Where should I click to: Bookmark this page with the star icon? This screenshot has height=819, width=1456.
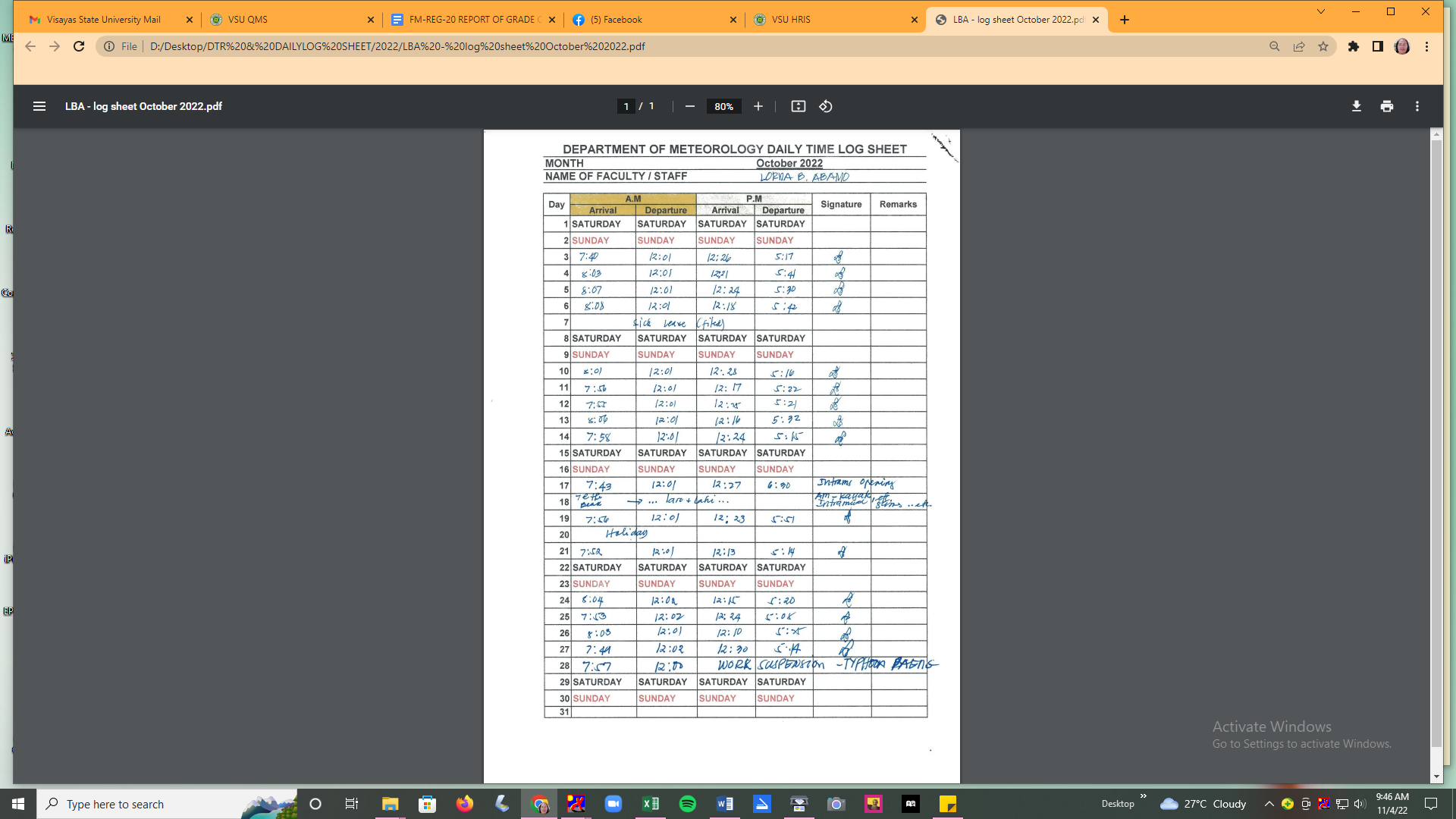click(x=1323, y=46)
